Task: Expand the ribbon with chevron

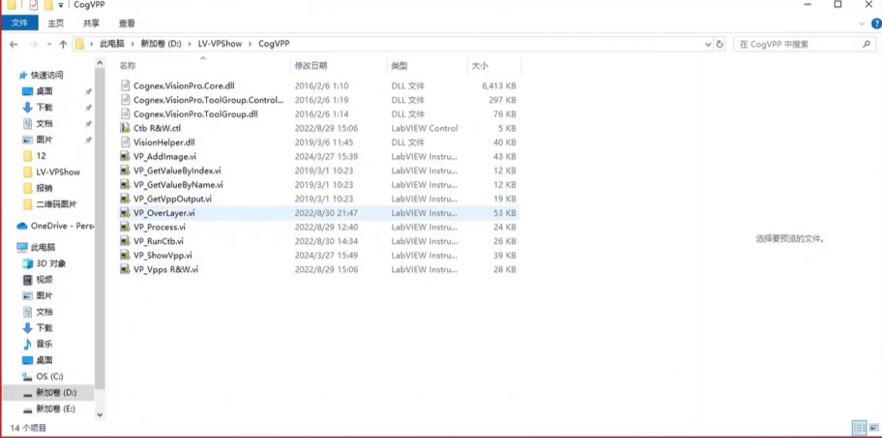Action: click(x=863, y=24)
